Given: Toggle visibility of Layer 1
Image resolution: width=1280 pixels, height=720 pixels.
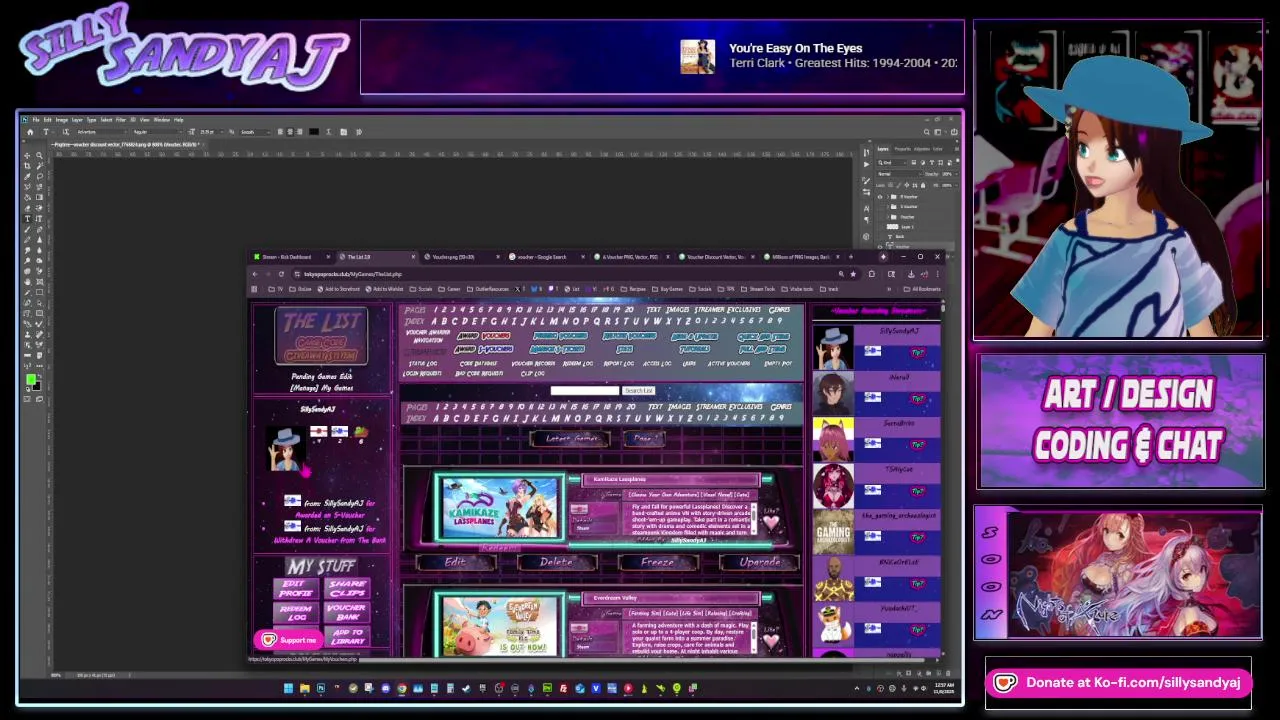Looking at the screenshot, I should click(x=880, y=227).
